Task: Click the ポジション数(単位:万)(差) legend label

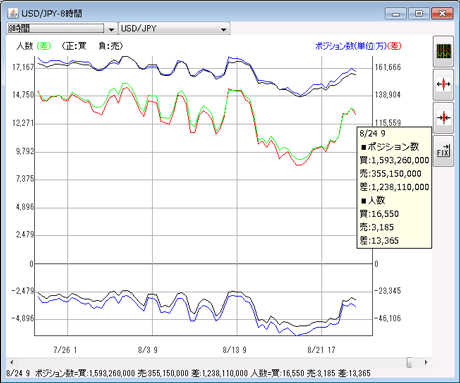Action: pyautogui.click(x=358, y=46)
